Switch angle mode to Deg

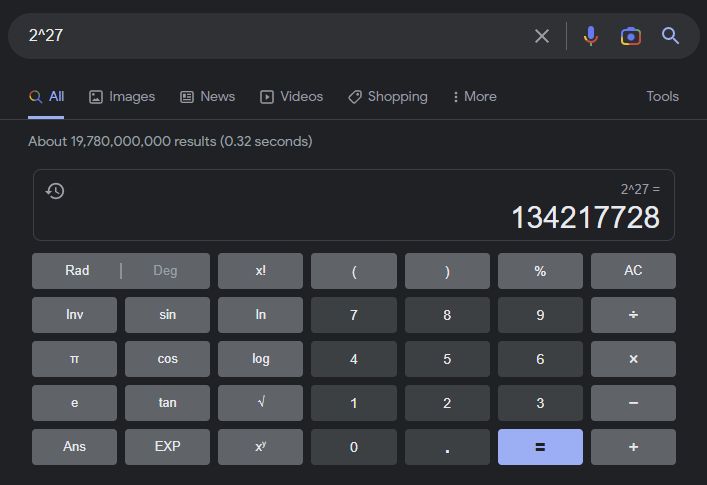coord(165,271)
